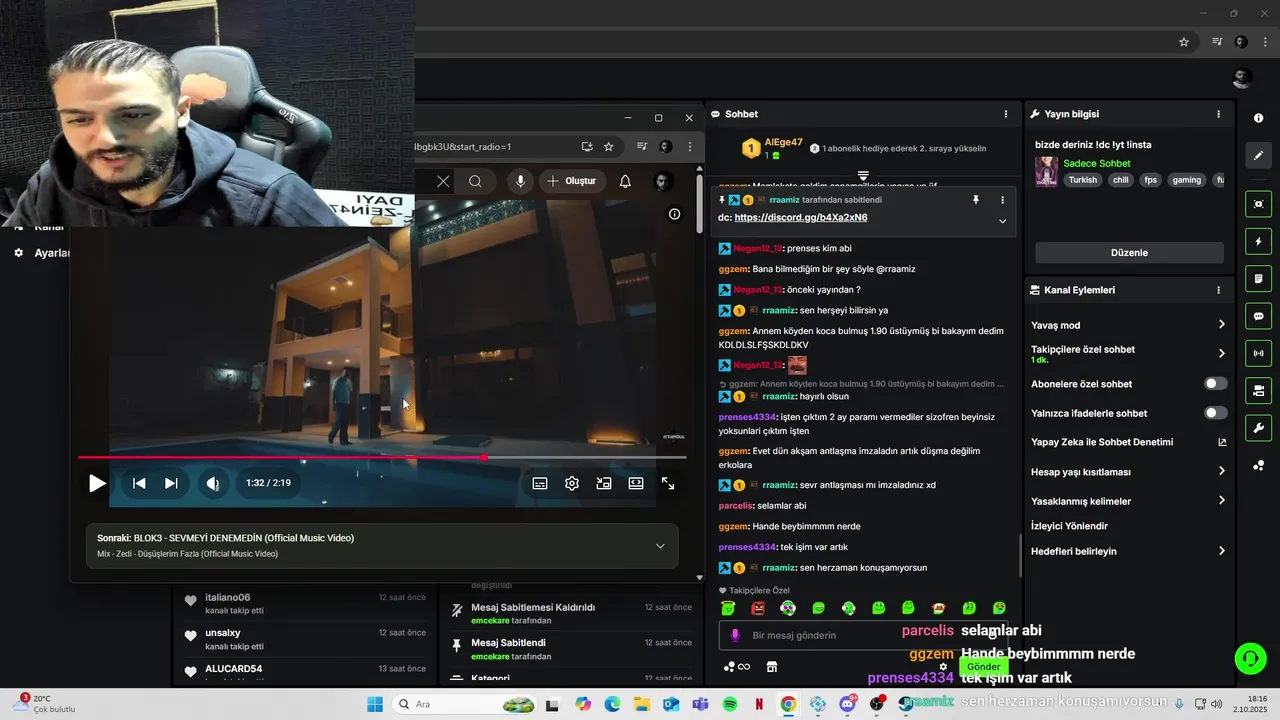Play the YouTube video
The width and height of the screenshot is (1280, 720).
point(97,483)
